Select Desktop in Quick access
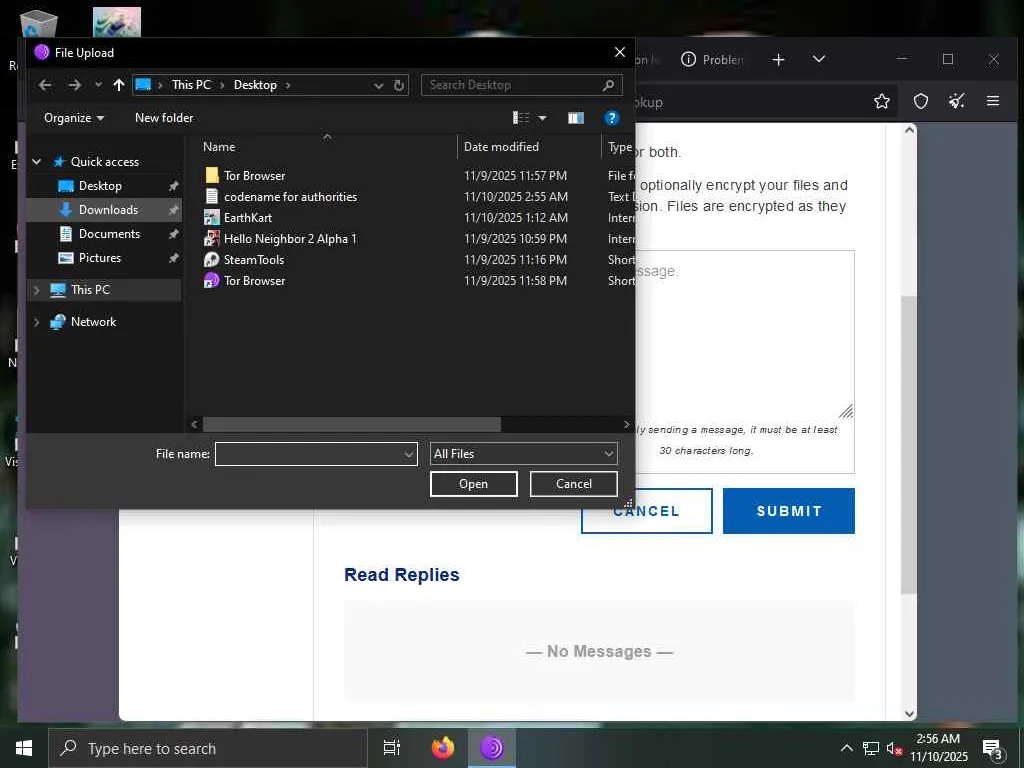Viewport: 1024px width, 768px height. [100, 186]
